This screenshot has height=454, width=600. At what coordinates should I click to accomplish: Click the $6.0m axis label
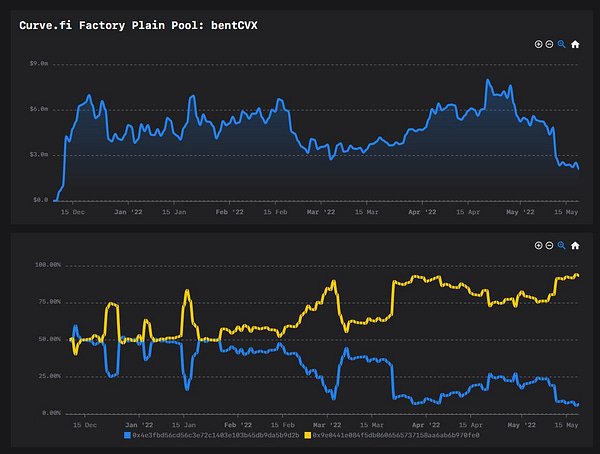click(39, 109)
